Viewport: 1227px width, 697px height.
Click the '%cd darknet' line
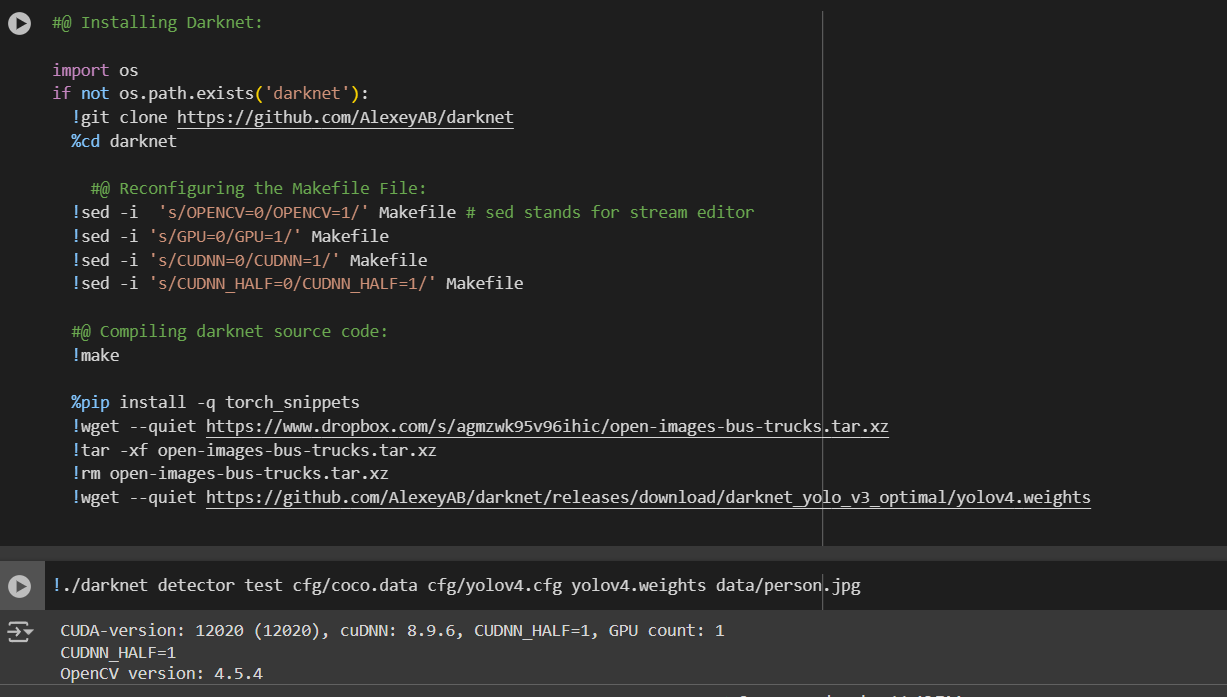124,141
